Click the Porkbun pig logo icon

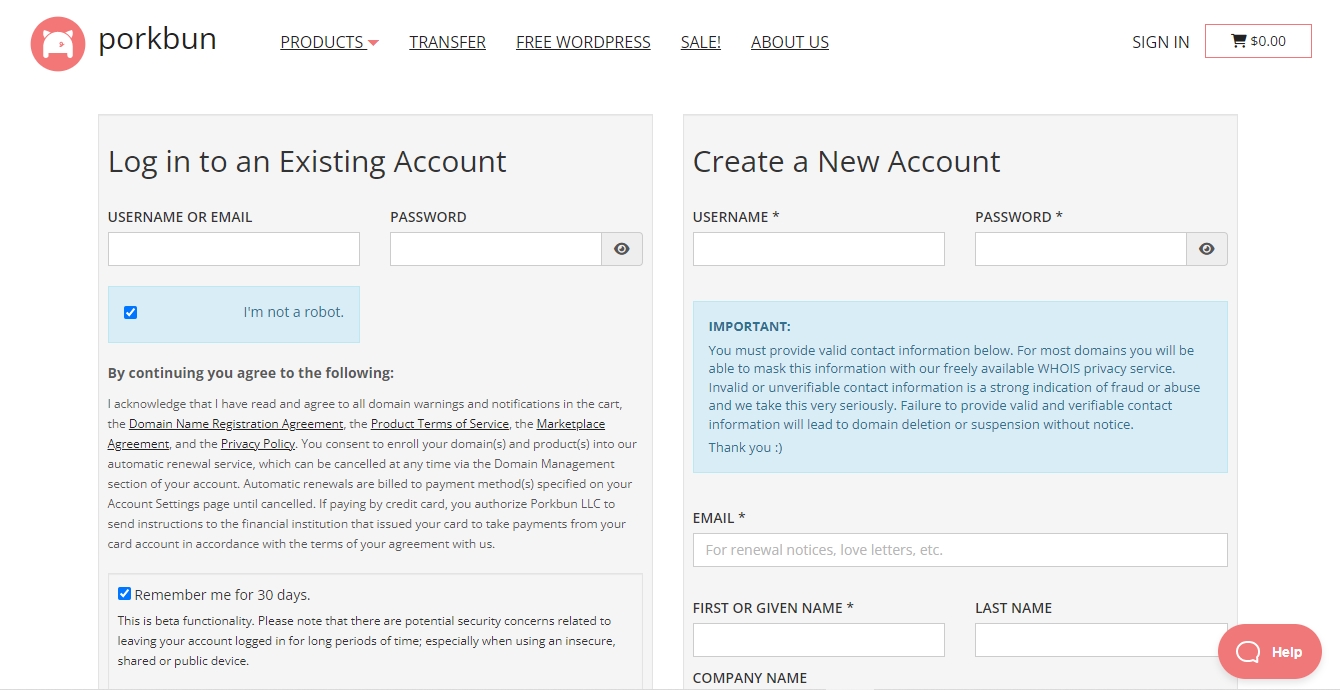pos(58,43)
